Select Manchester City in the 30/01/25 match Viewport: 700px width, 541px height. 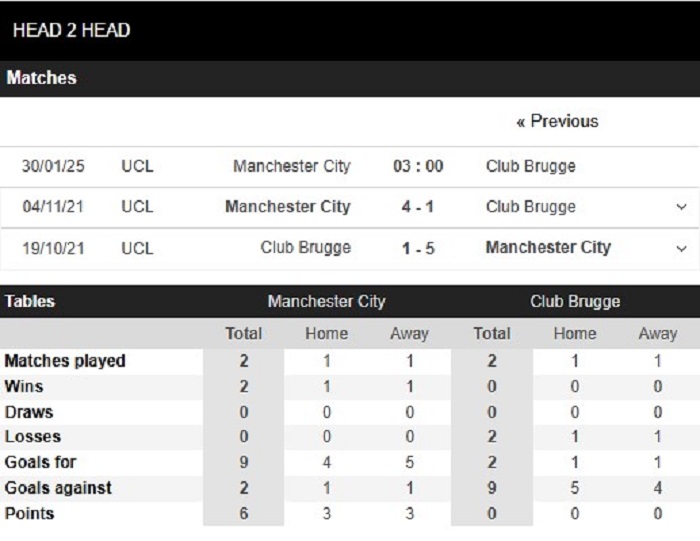[292, 166]
